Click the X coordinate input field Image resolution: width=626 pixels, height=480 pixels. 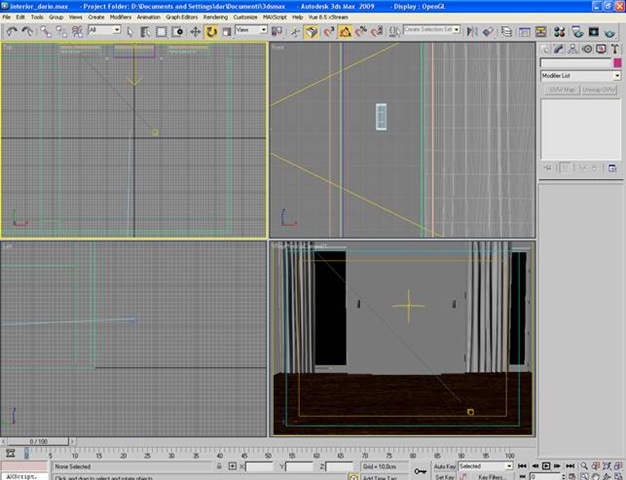(259, 466)
